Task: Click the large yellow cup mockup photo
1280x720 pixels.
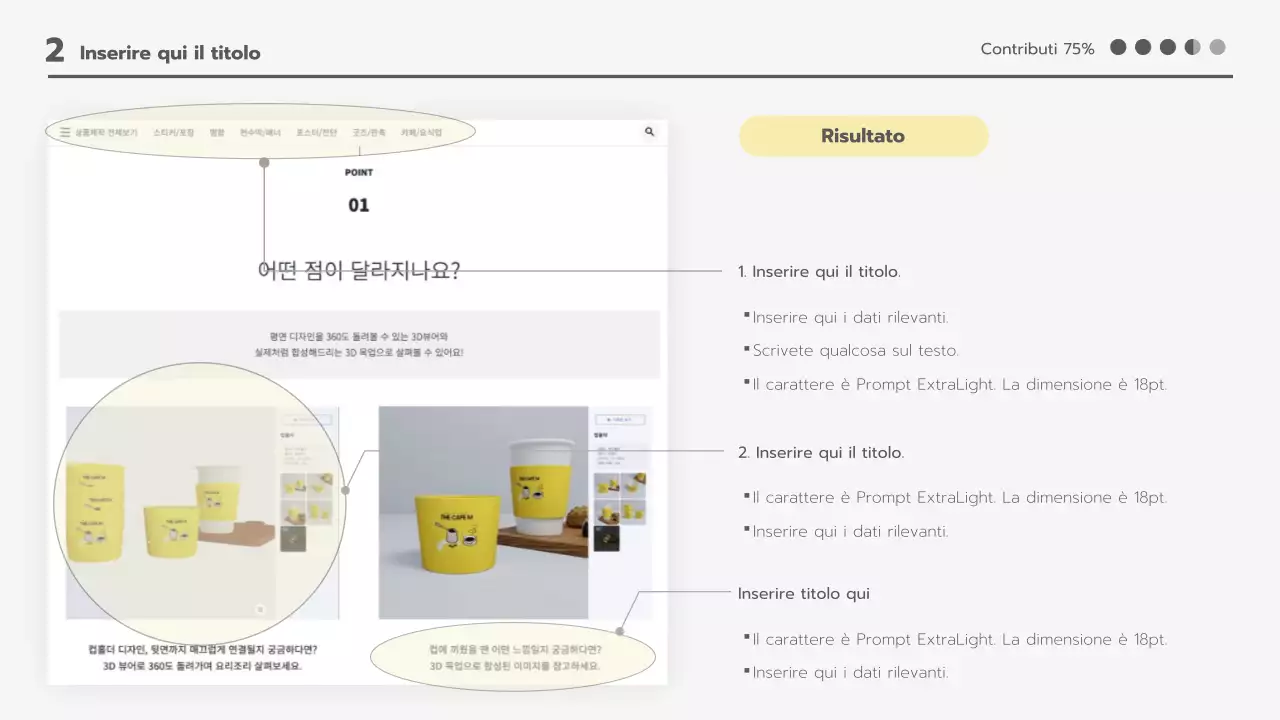Action: click(483, 512)
